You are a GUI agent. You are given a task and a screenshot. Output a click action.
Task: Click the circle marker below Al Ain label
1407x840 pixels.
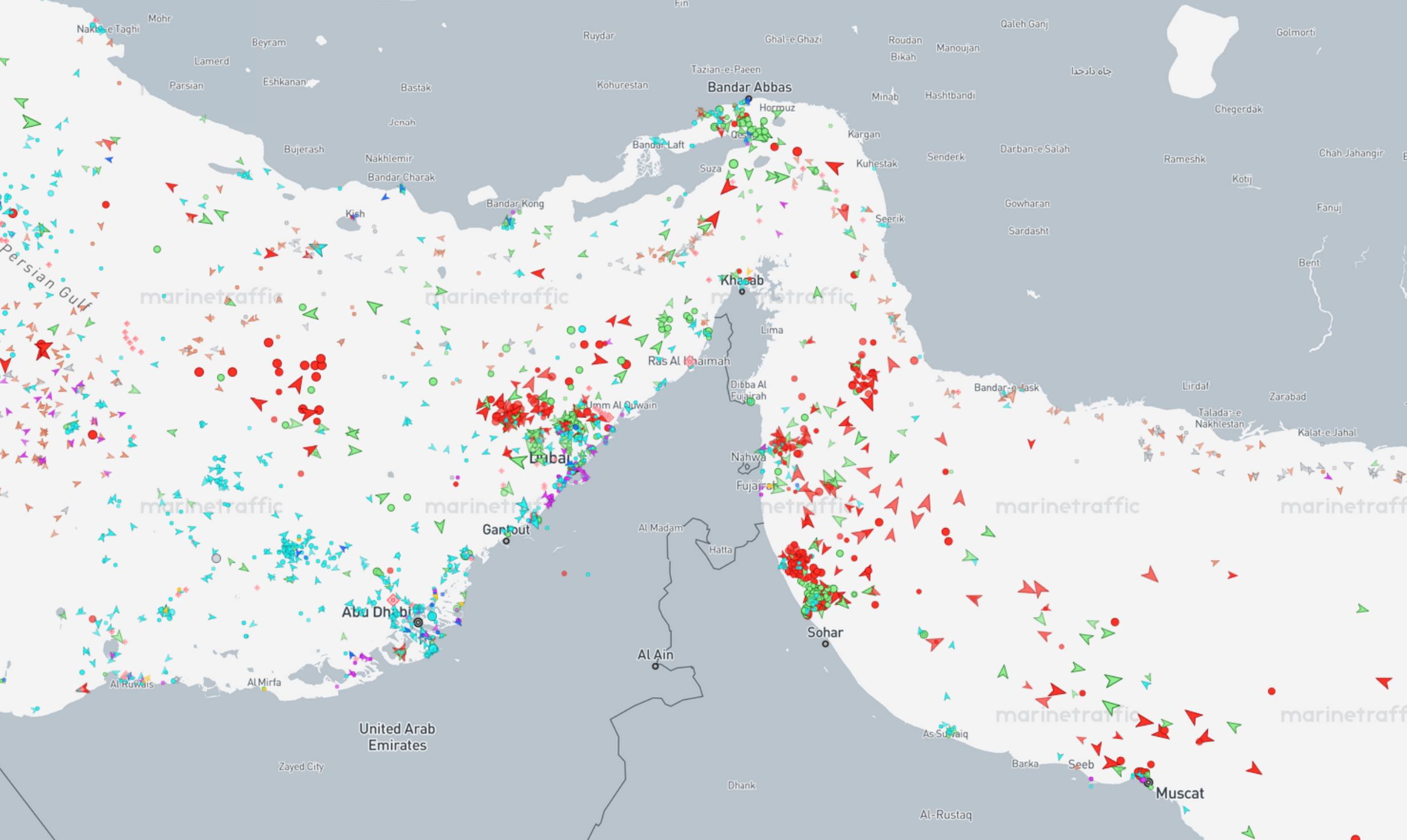click(656, 666)
